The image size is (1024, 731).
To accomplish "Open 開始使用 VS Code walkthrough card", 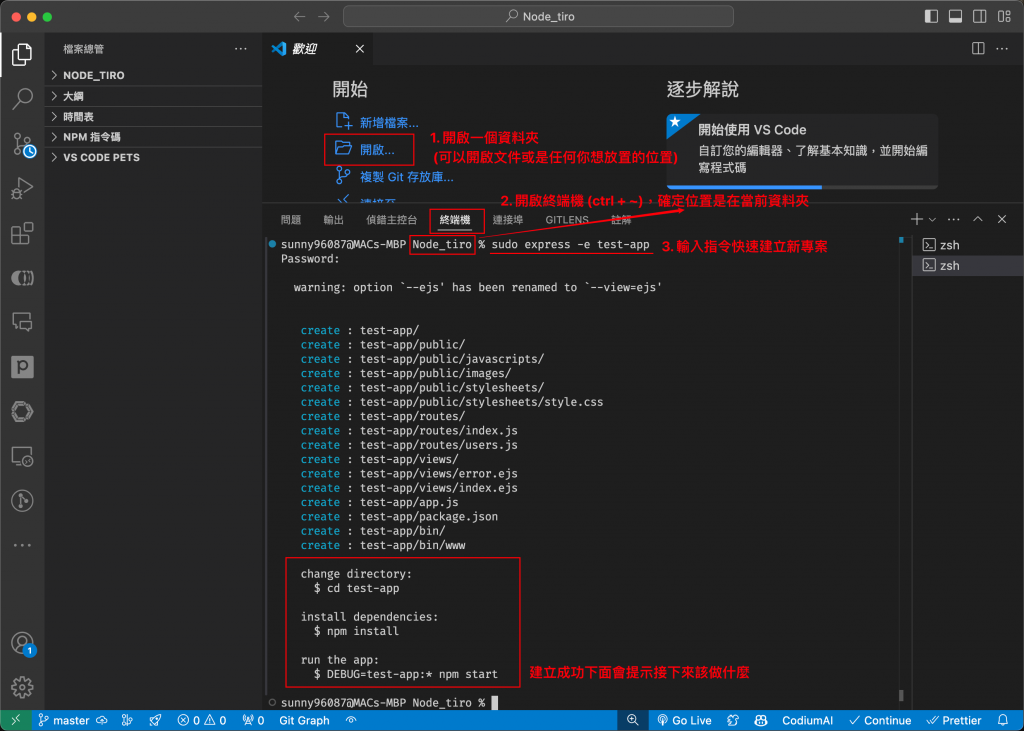I will [802, 151].
